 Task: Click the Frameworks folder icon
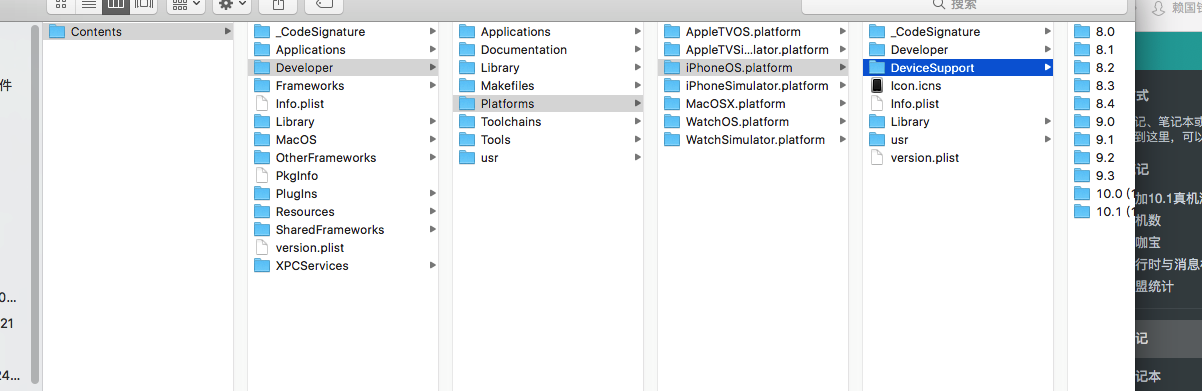coord(262,86)
